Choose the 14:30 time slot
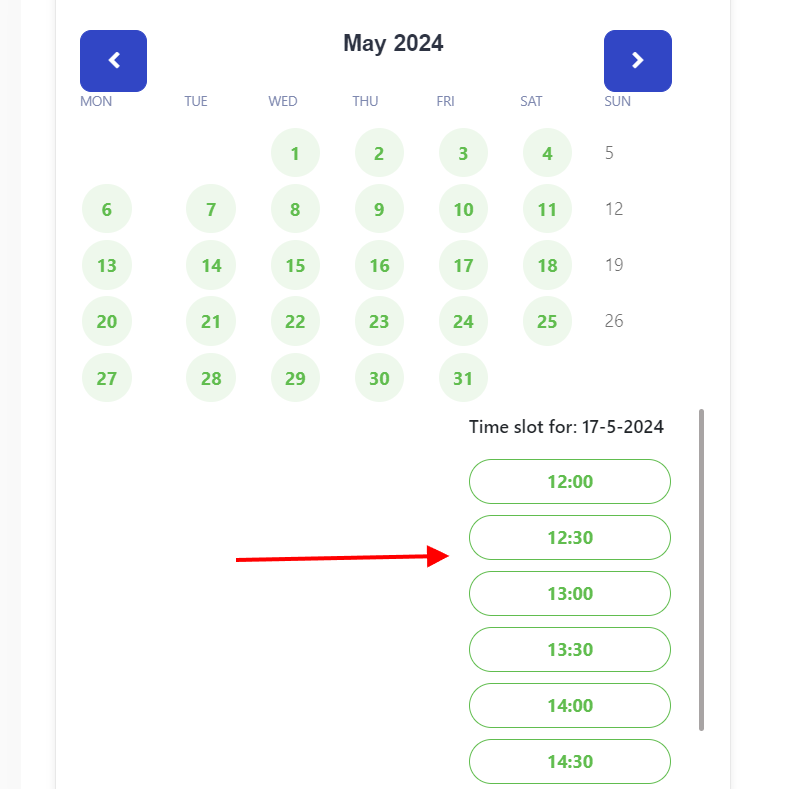 (569, 762)
